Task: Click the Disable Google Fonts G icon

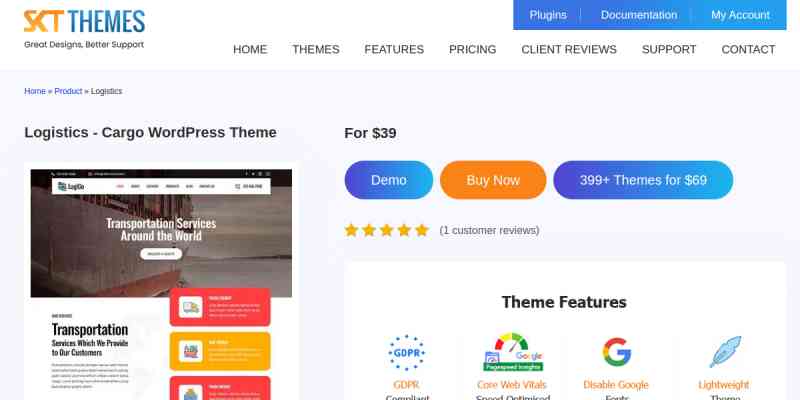Action: (x=616, y=352)
